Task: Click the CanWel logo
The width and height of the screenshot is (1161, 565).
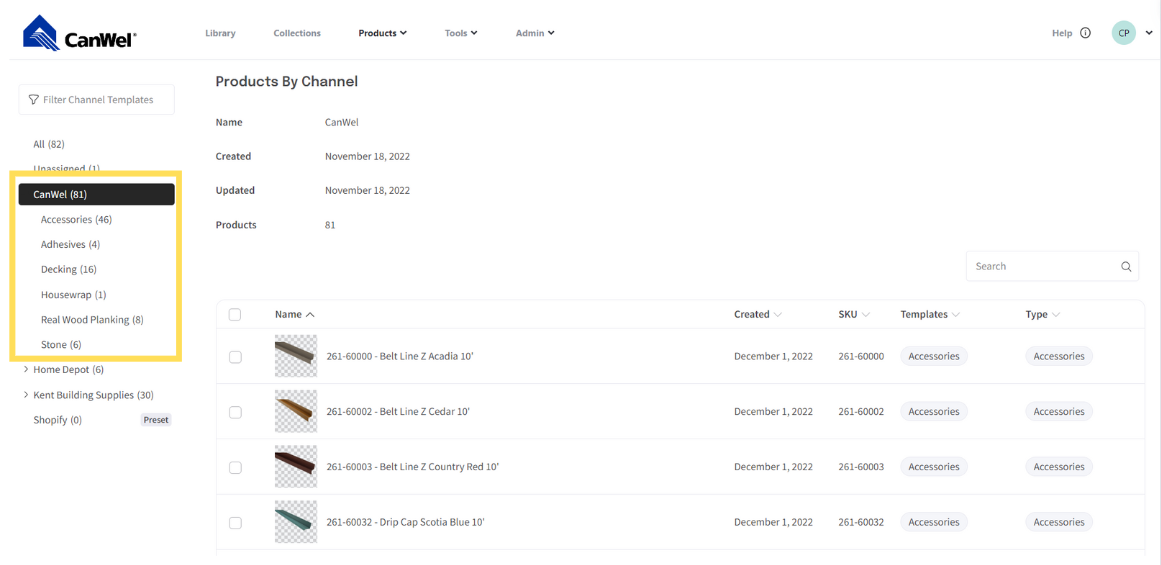Action: click(x=79, y=34)
